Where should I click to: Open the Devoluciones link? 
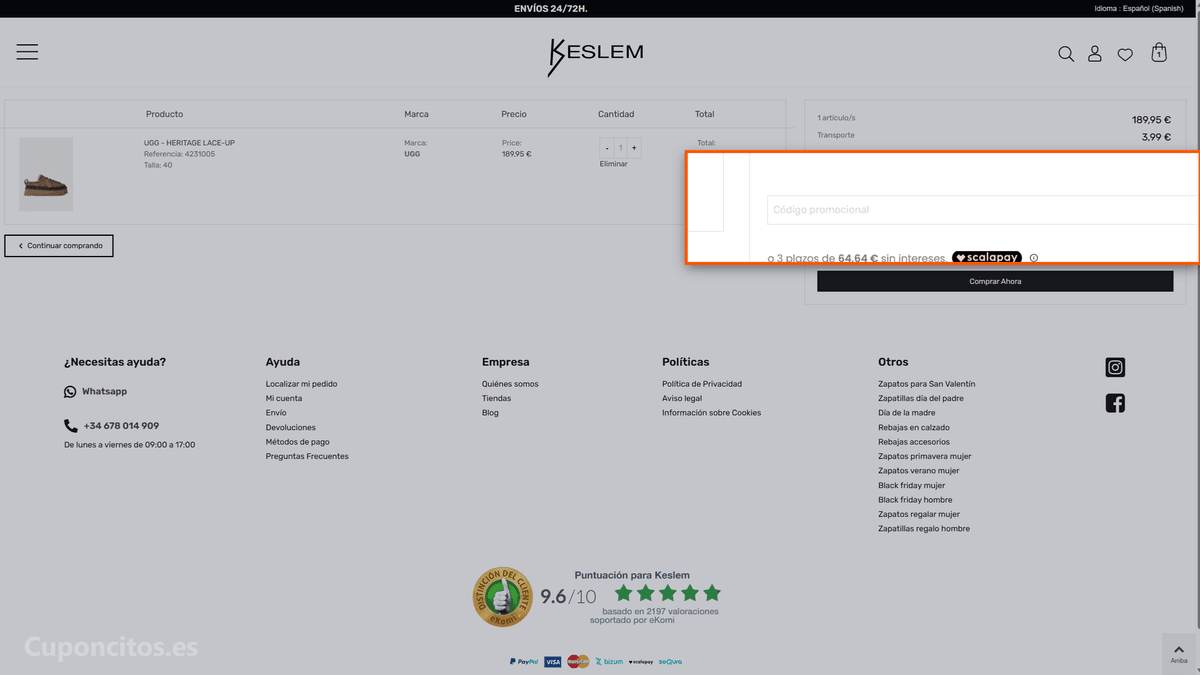pyautogui.click(x=291, y=427)
